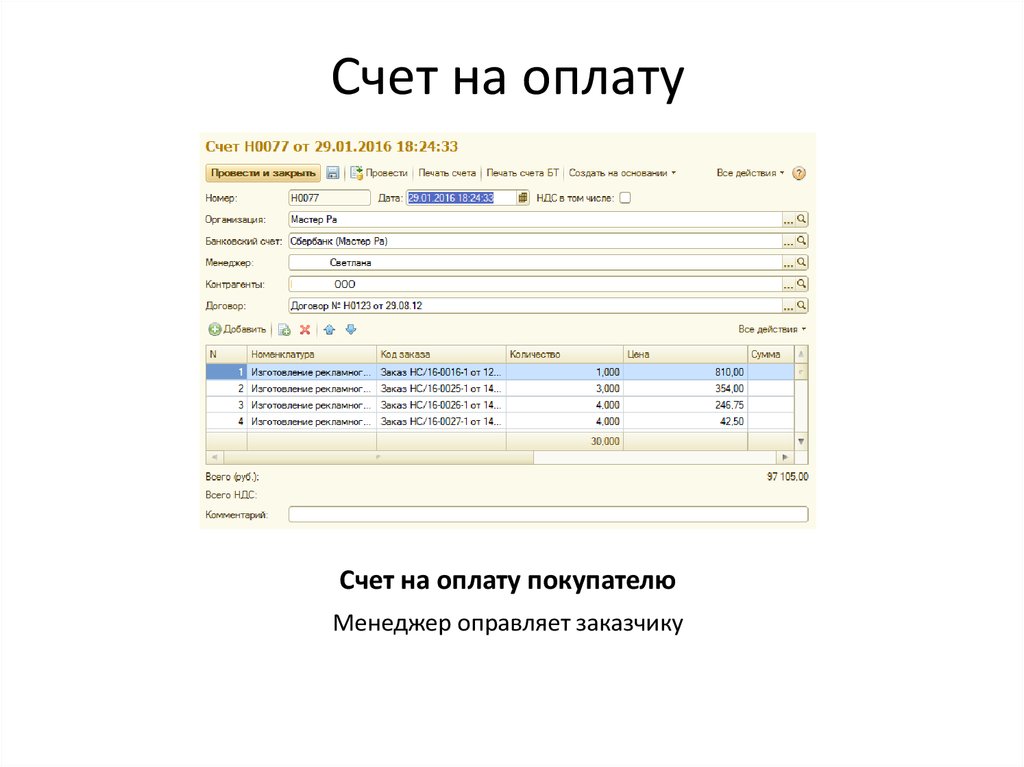The image size is (1024, 767).
Task: Click the Провести toolbar button
Action: (379, 173)
